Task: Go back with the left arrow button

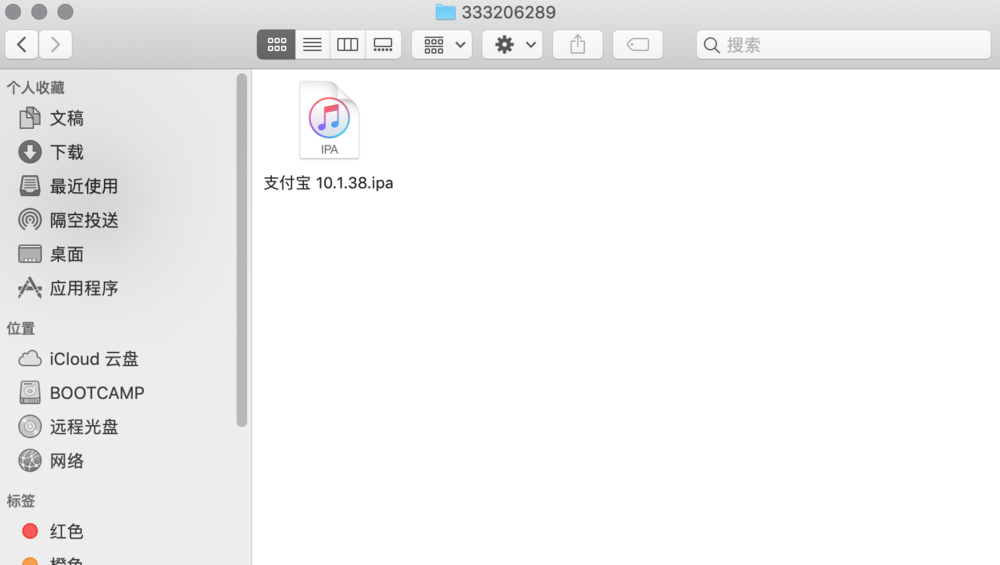Action: pyautogui.click(x=22, y=45)
